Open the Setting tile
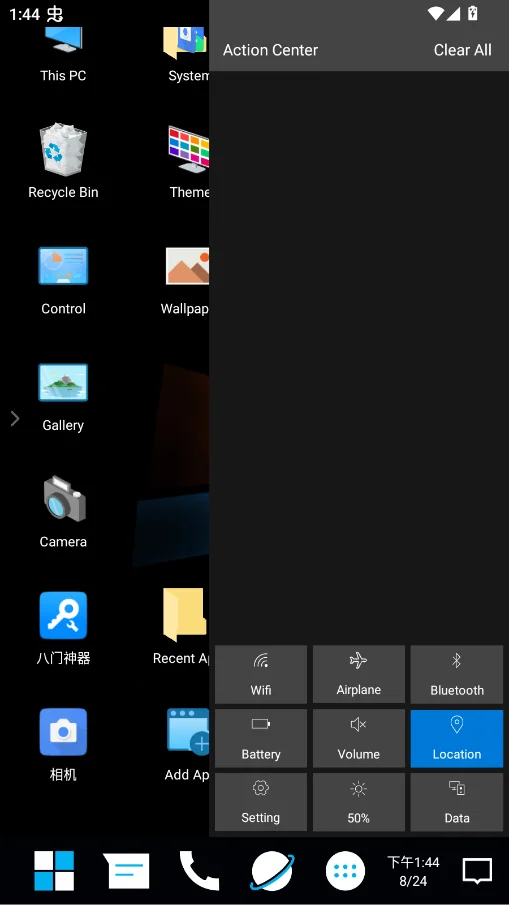 (261, 802)
